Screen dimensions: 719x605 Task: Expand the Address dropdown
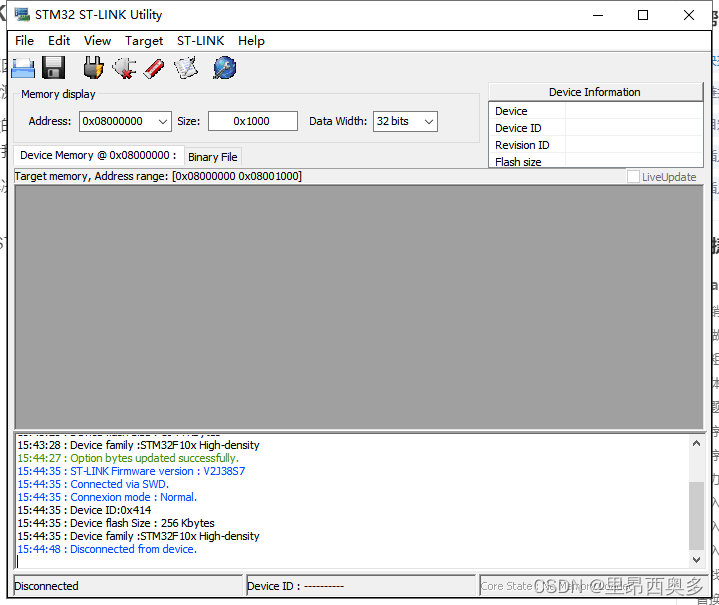point(163,121)
